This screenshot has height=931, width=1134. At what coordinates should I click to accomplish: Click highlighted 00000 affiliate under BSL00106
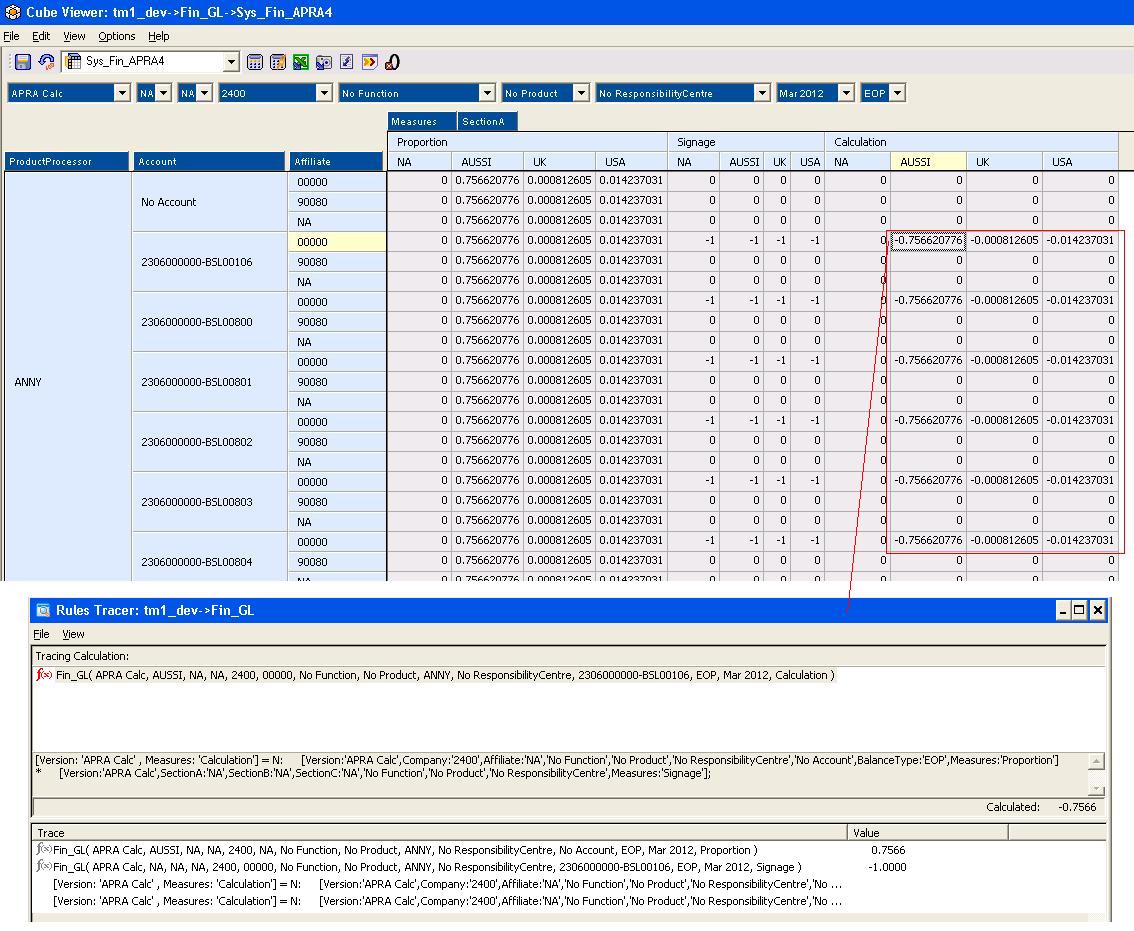(337, 242)
